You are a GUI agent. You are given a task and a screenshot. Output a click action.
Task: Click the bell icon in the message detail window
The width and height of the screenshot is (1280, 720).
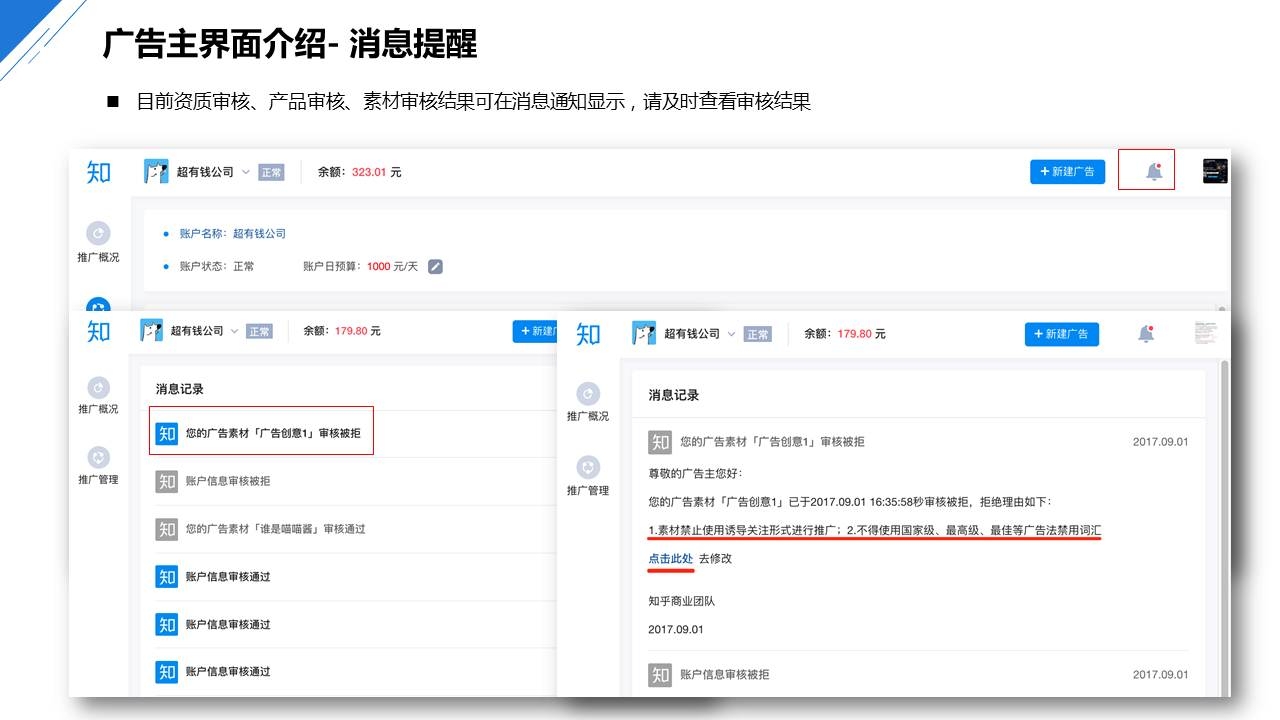(x=1146, y=334)
